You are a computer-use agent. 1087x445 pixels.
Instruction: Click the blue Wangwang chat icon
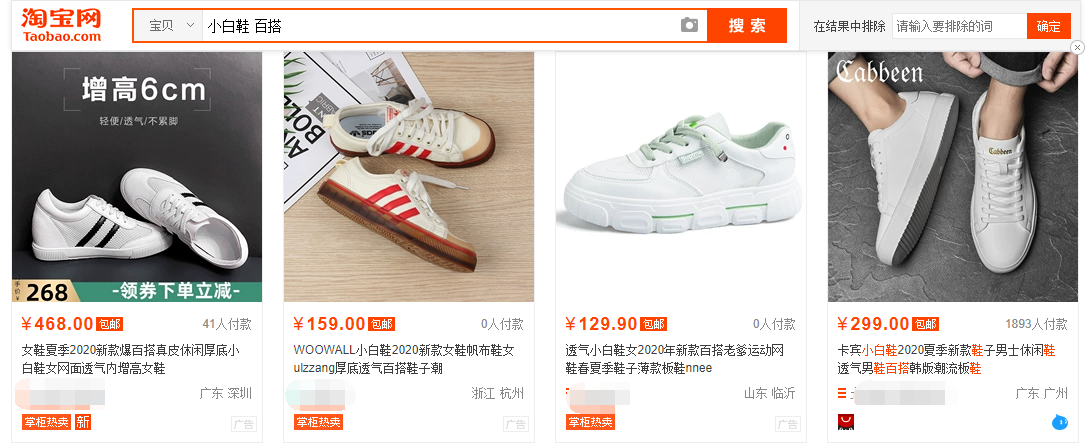click(1059, 421)
